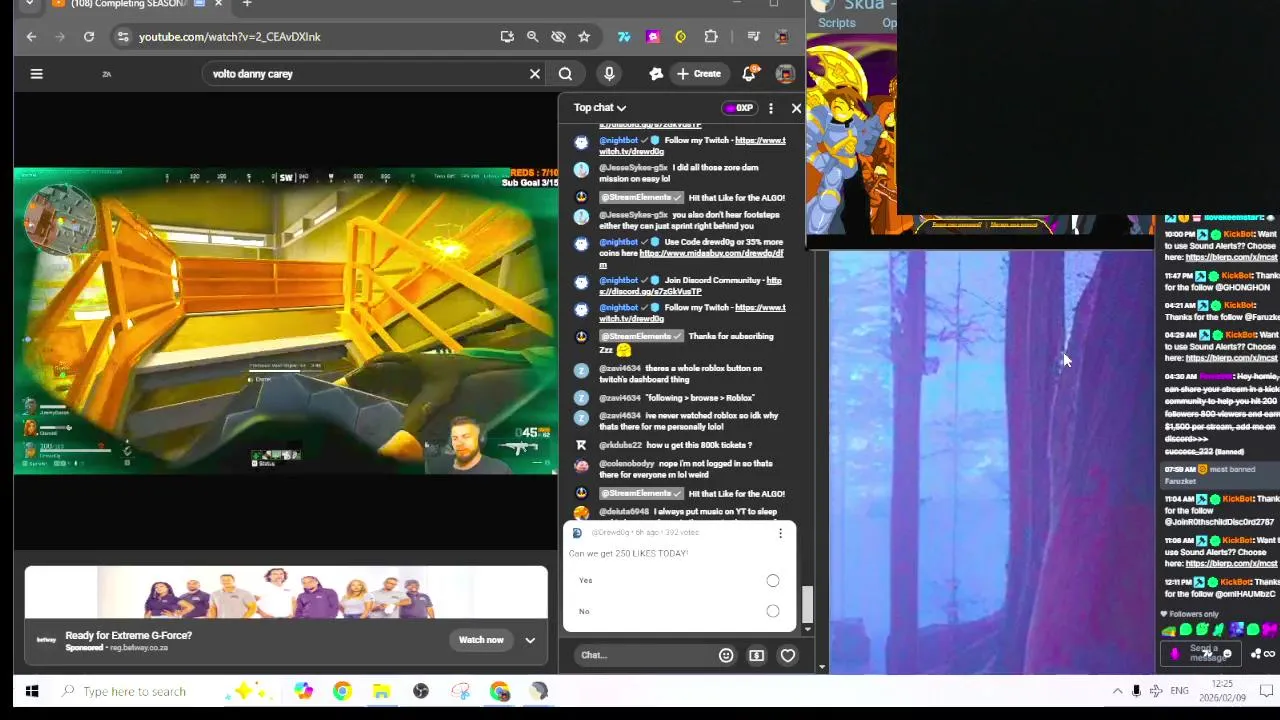This screenshot has height=720, width=1280.
Task: Bookmark this page with the star icon
Action: tap(584, 37)
